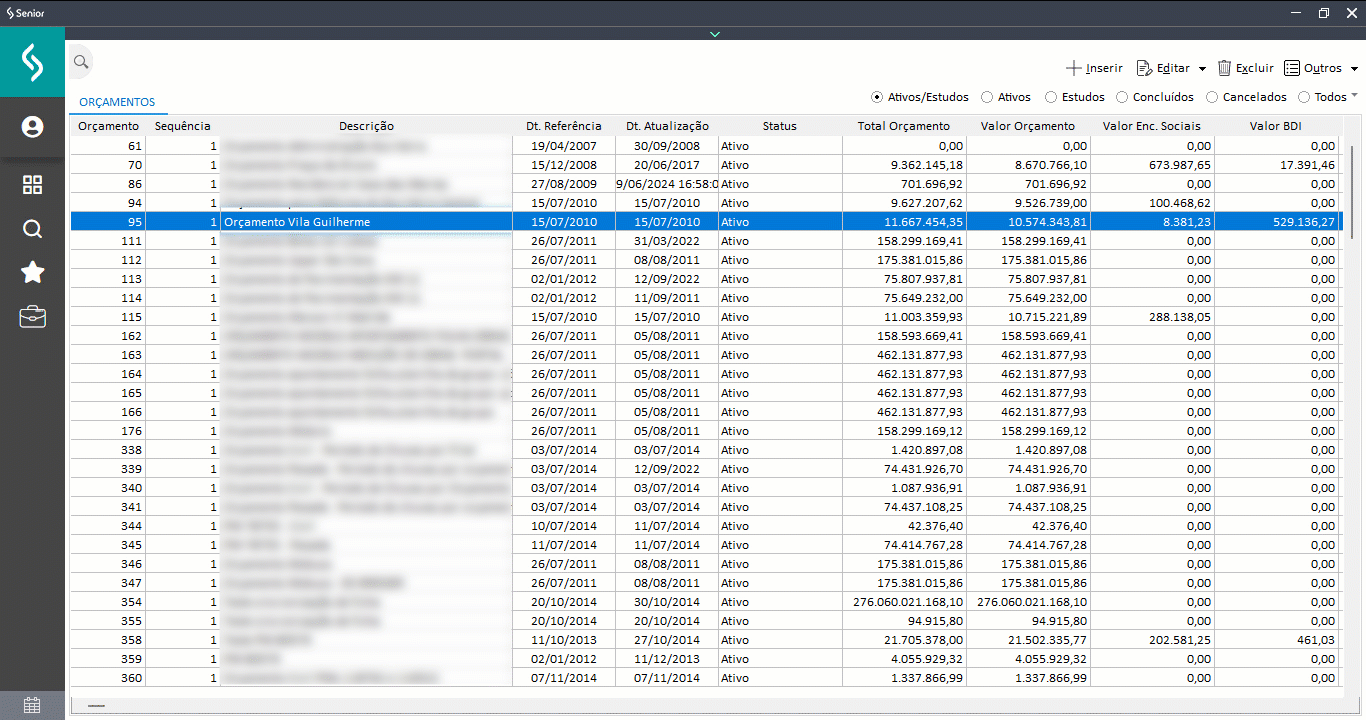Screen dimensions: 1366x720
Task: Click the vertical scrollbar of the table
Action: pos(1351,192)
